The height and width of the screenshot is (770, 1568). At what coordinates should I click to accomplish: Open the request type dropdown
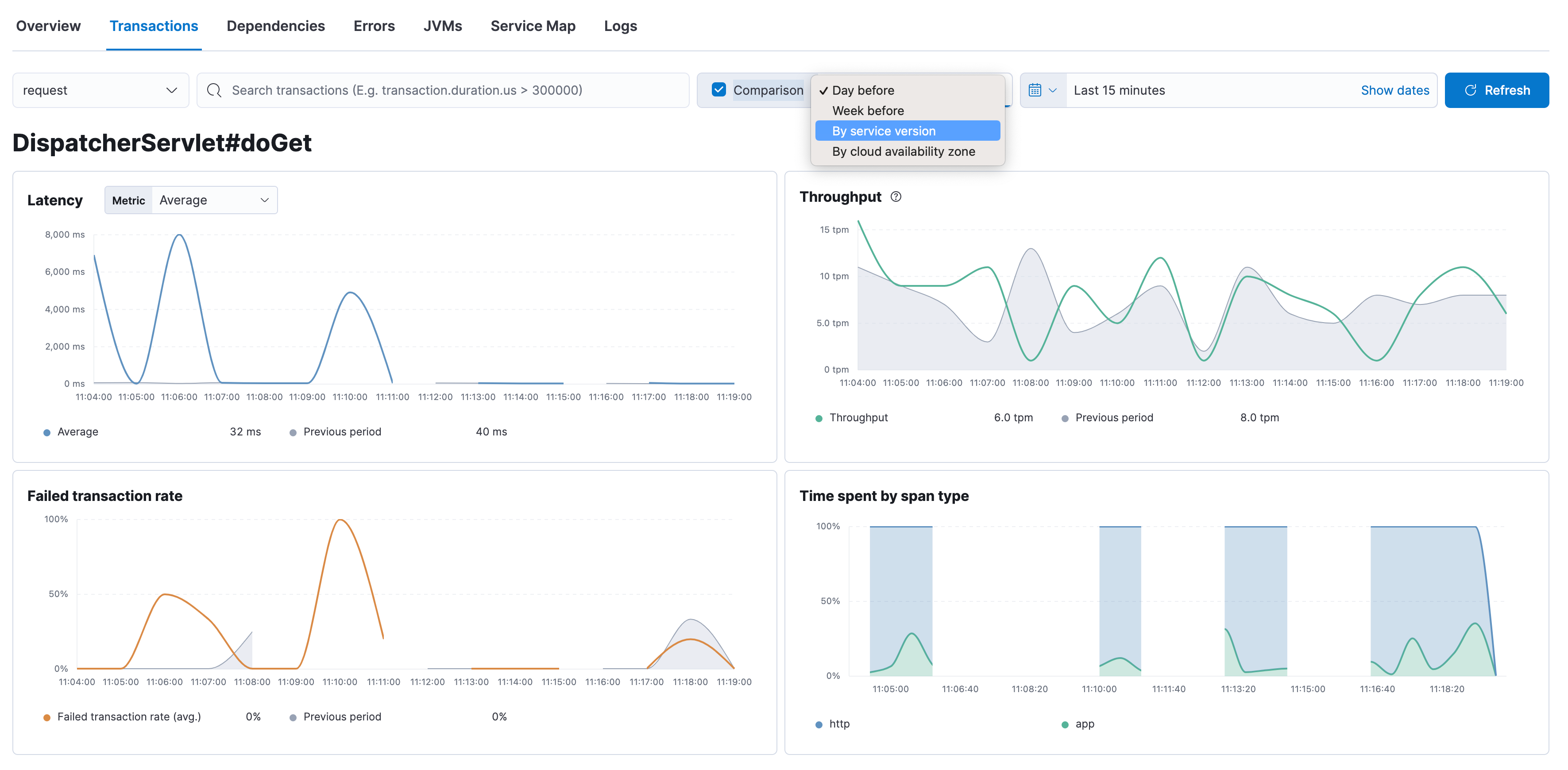click(x=100, y=90)
